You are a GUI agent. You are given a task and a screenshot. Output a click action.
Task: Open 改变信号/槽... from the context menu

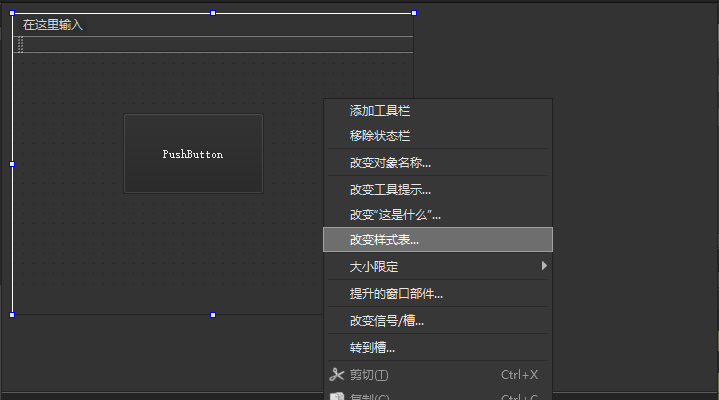pos(386,321)
